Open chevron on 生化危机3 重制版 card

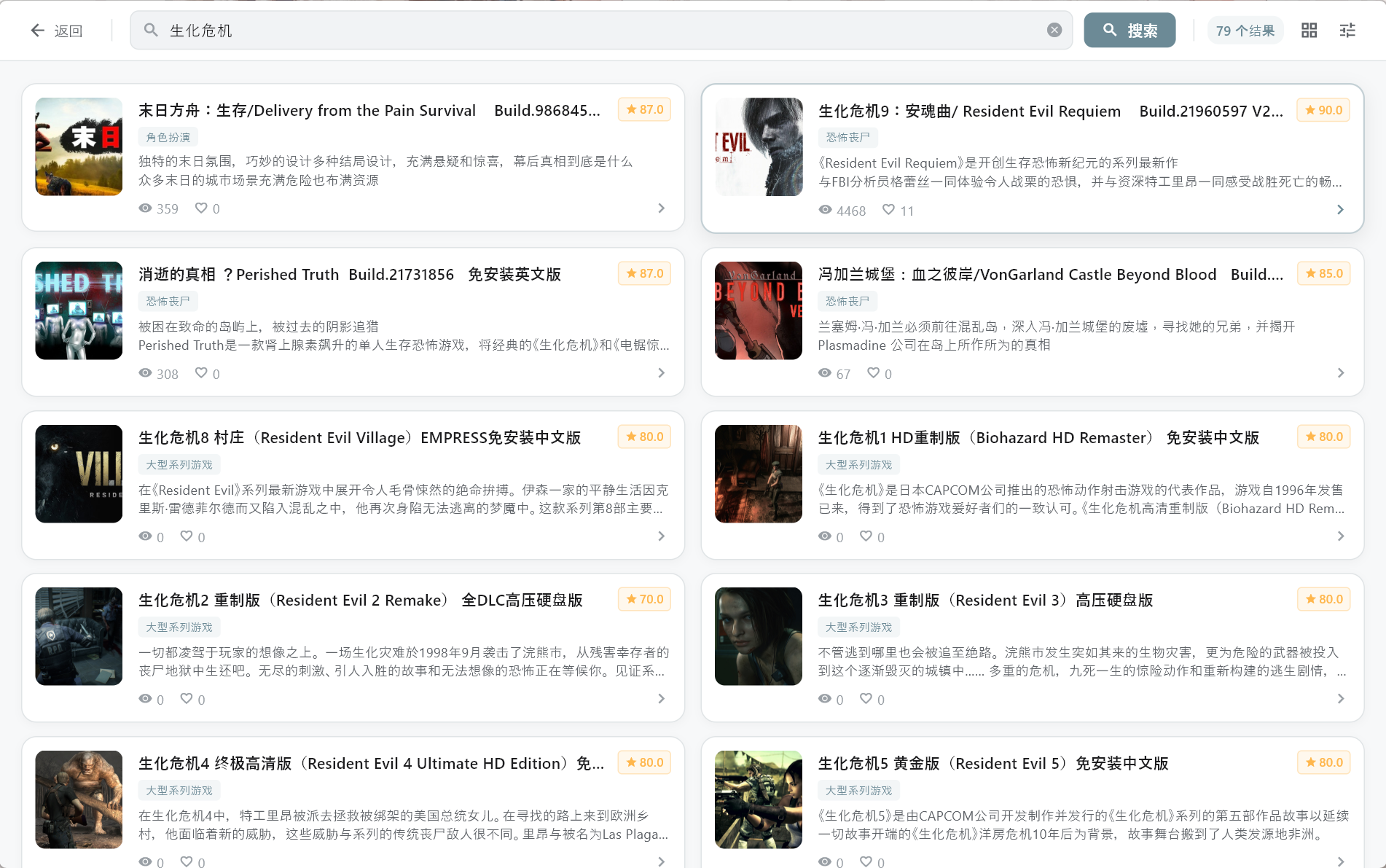point(1340,699)
